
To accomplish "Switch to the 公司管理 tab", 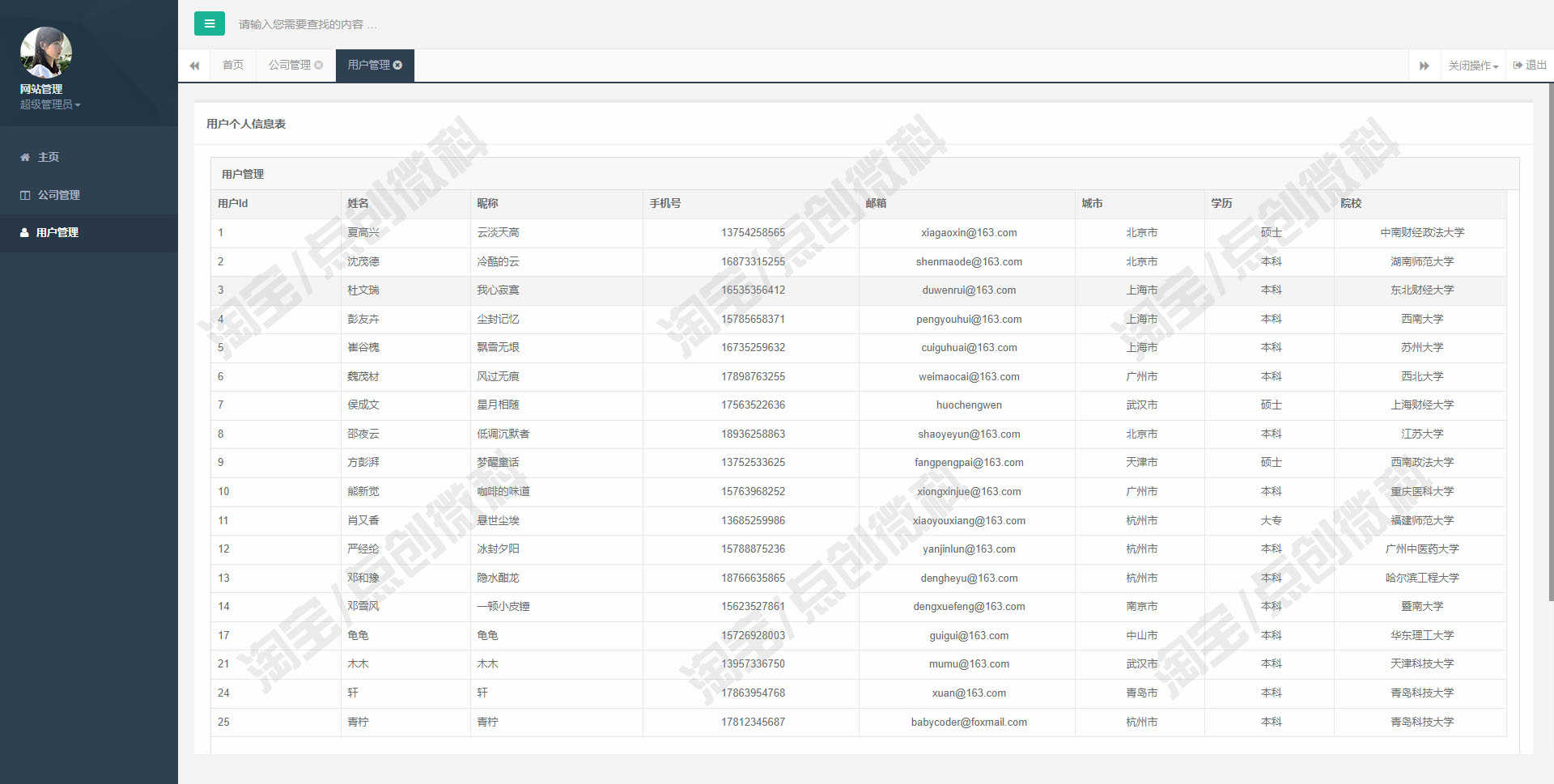I will click(290, 65).
